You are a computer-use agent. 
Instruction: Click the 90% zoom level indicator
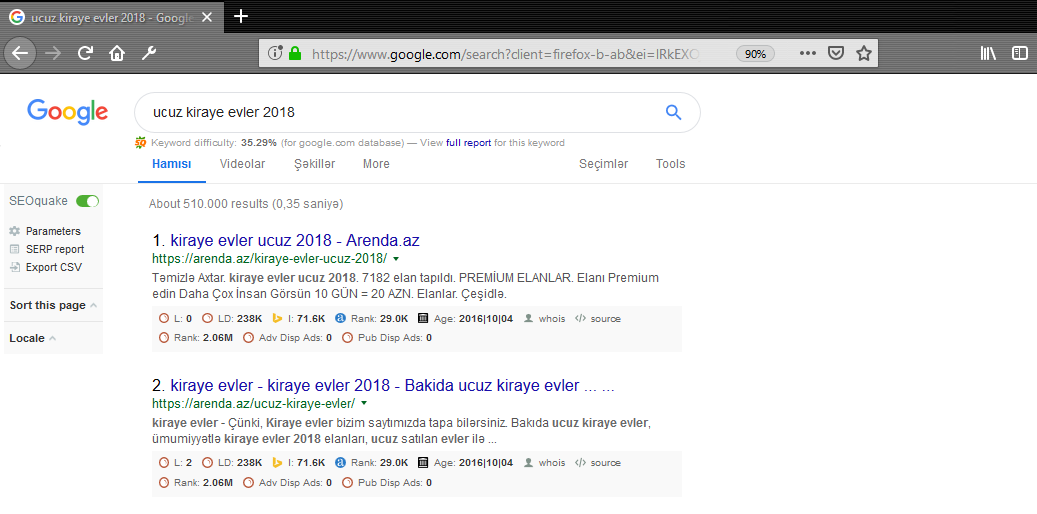click(756, 54)
